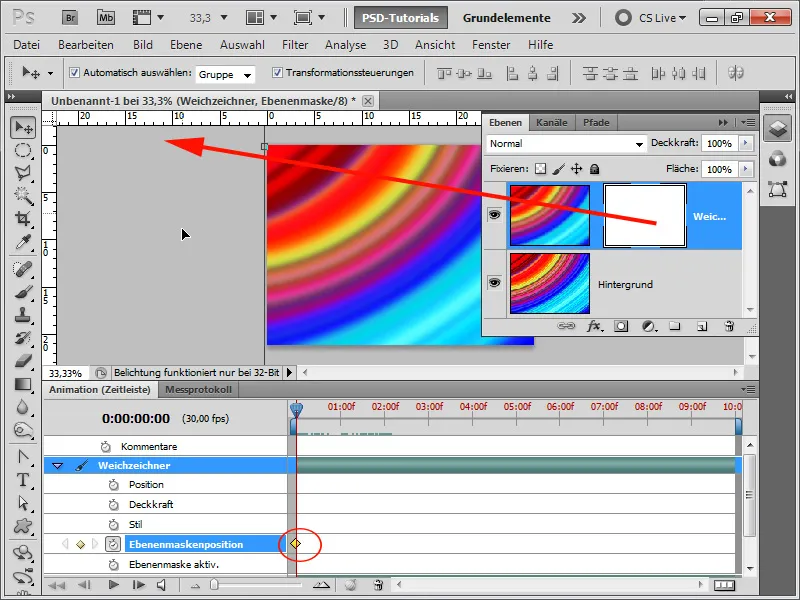Toggle stopwatch for Ebenenmaskenposition
Viewport: 800px width, 600px height.
point(113,544)
